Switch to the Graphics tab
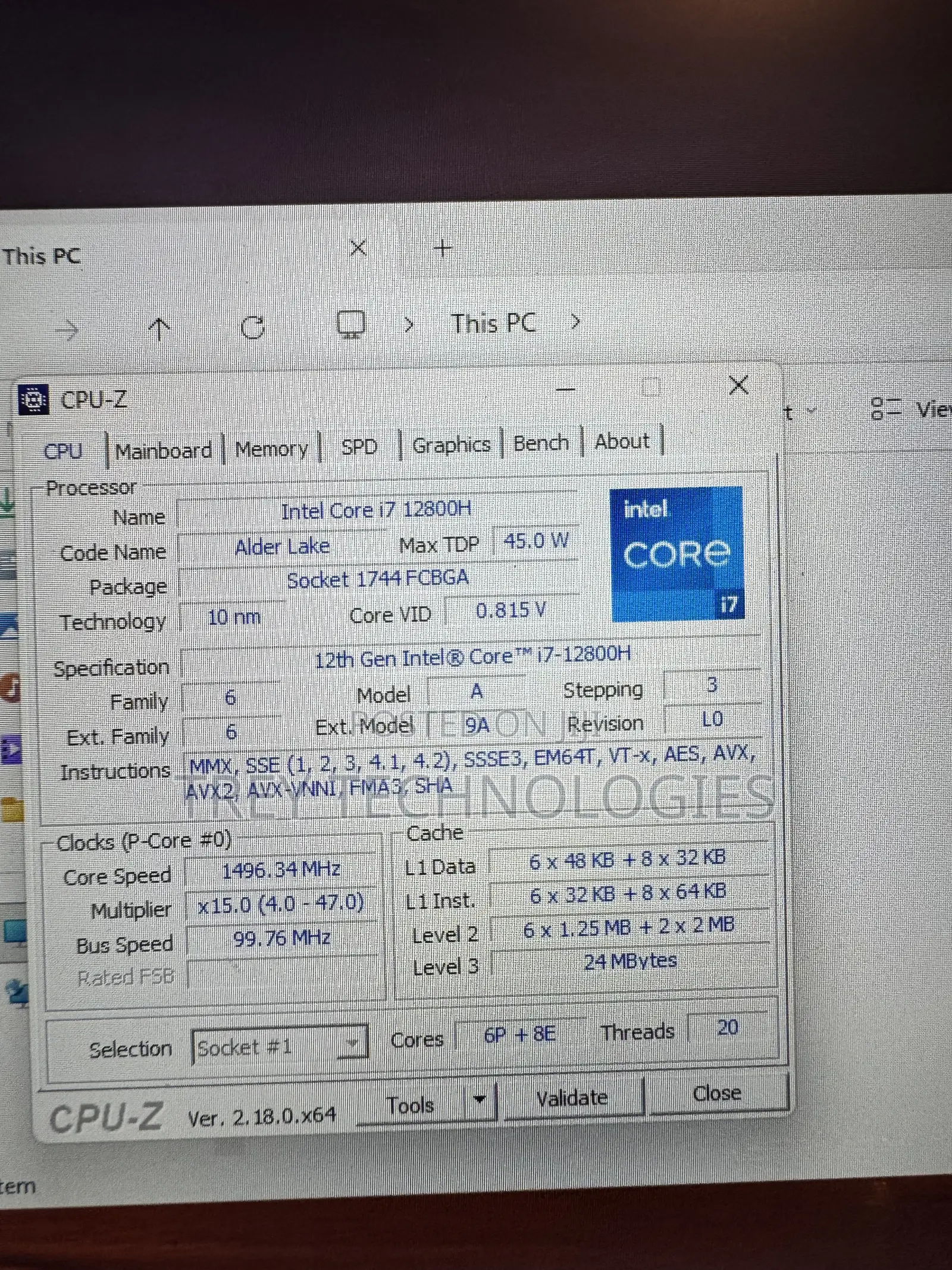 (451, 445)
